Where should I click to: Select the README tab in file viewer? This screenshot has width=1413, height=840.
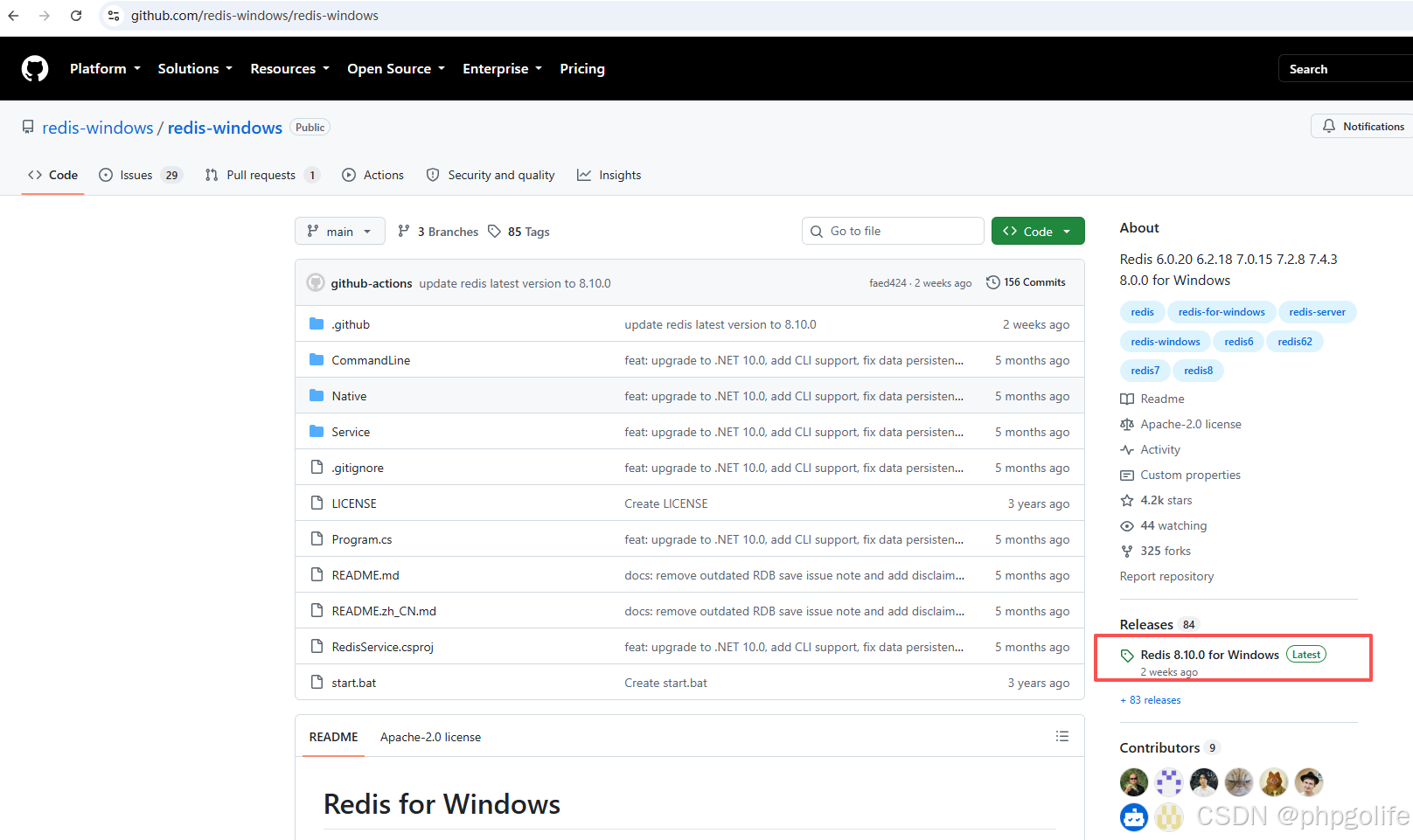tap(334, 738)
